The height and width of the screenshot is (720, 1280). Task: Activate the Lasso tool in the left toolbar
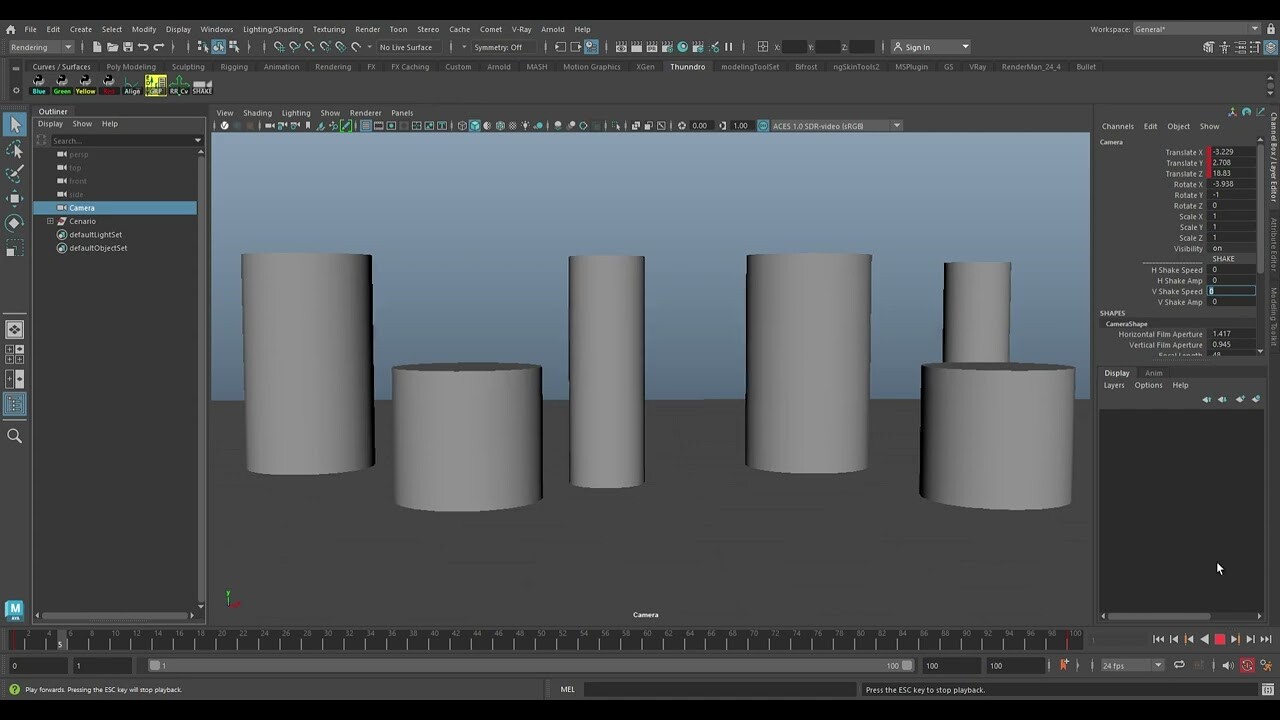pyautogui.click(x=14, y=149)
